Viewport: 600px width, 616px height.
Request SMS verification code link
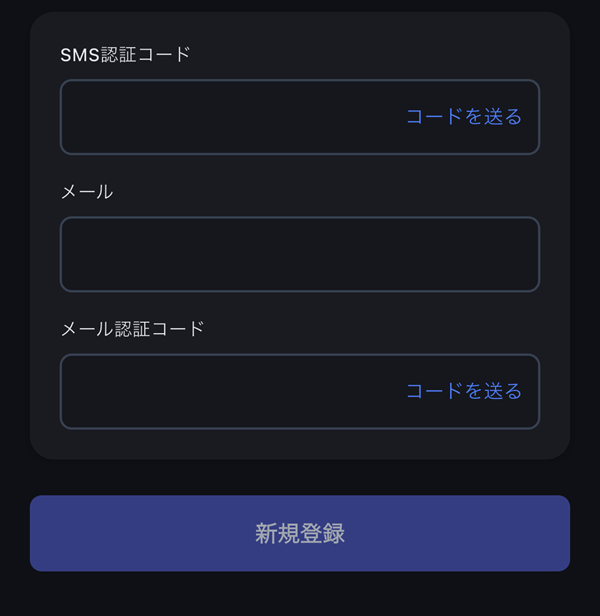pyautogui.click(x=464, y=117)
